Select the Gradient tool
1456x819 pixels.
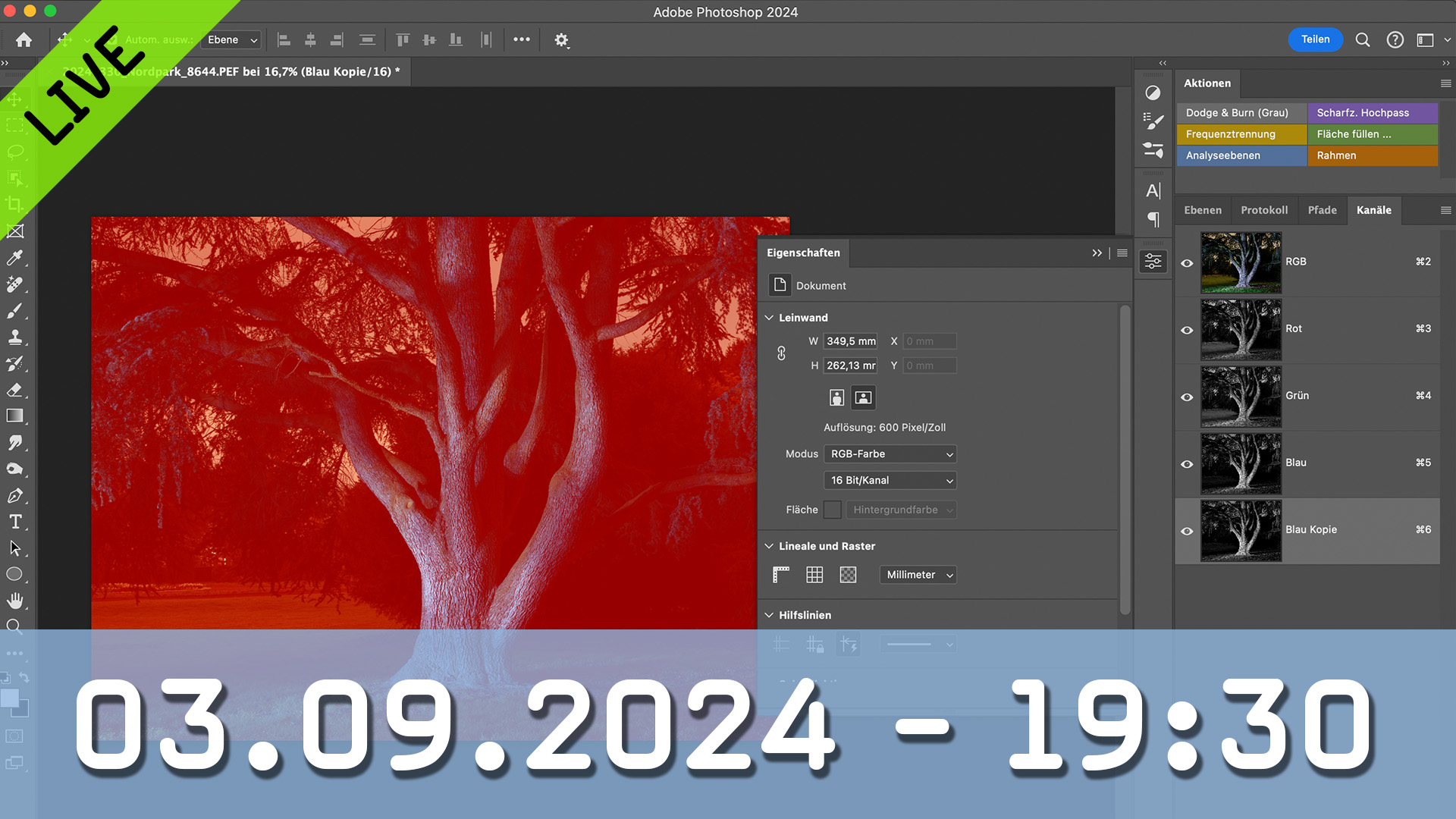(14, 416)
